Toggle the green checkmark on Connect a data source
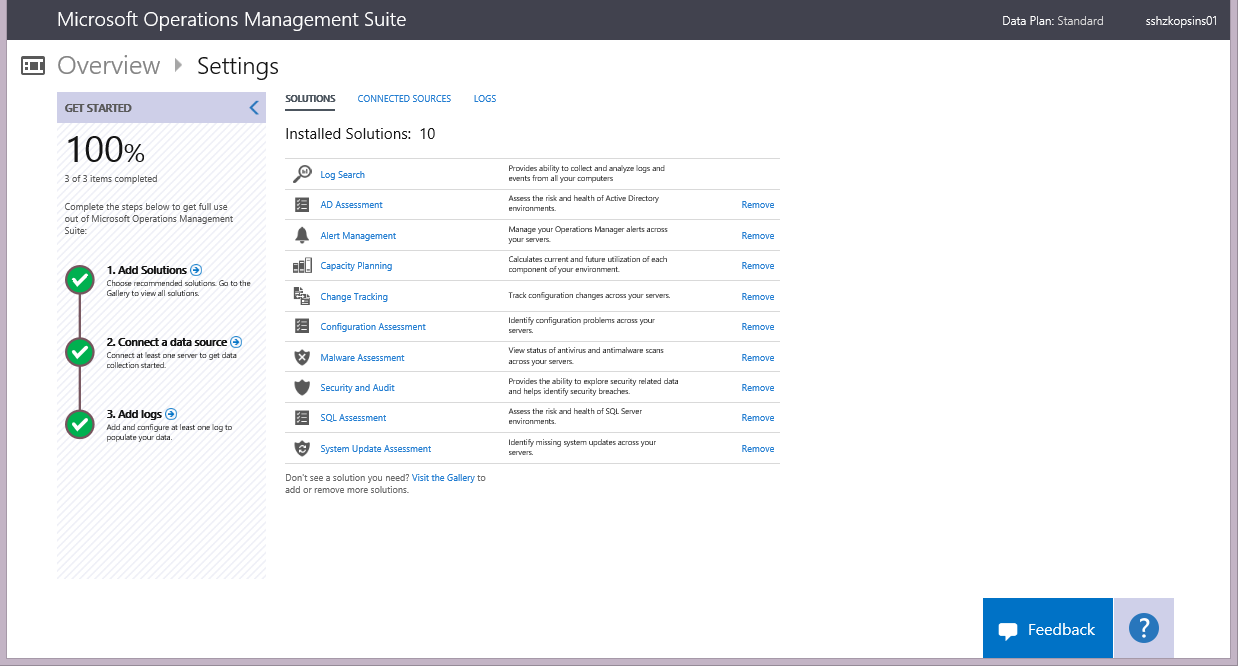This screenshot has width=1238, height=666. pyautogui.click(x=79, y=352)
